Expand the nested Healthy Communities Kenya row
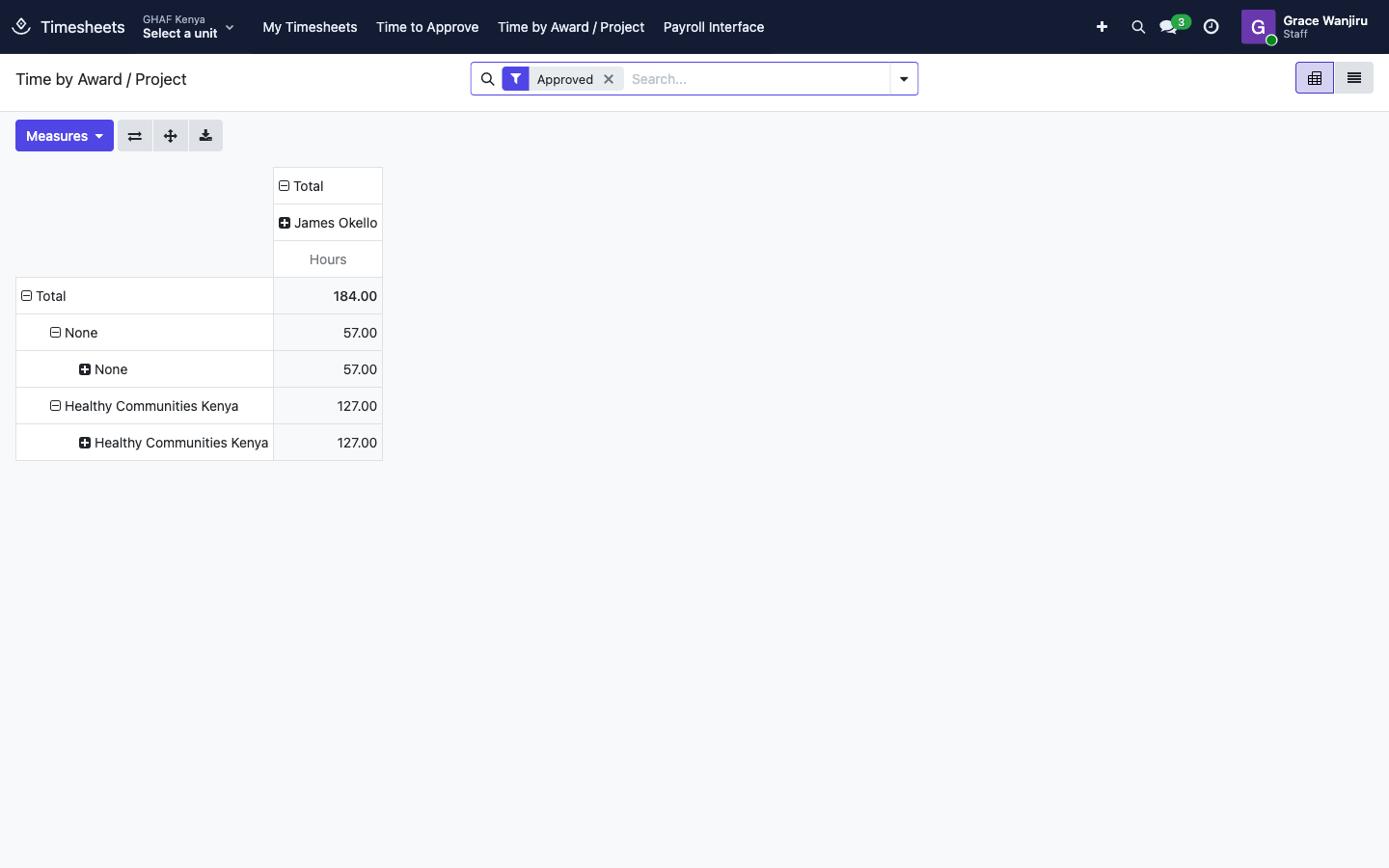 174,443
